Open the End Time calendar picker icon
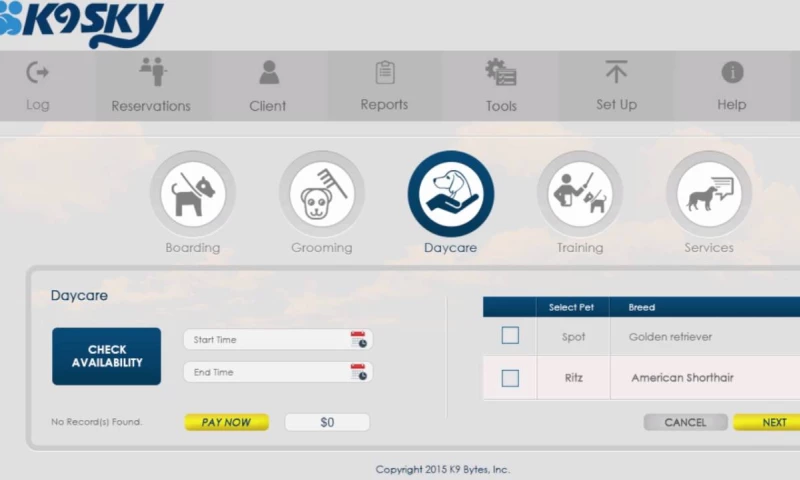Image resolution: width=800 pixels, height=480 pixels. coord(359,372)
